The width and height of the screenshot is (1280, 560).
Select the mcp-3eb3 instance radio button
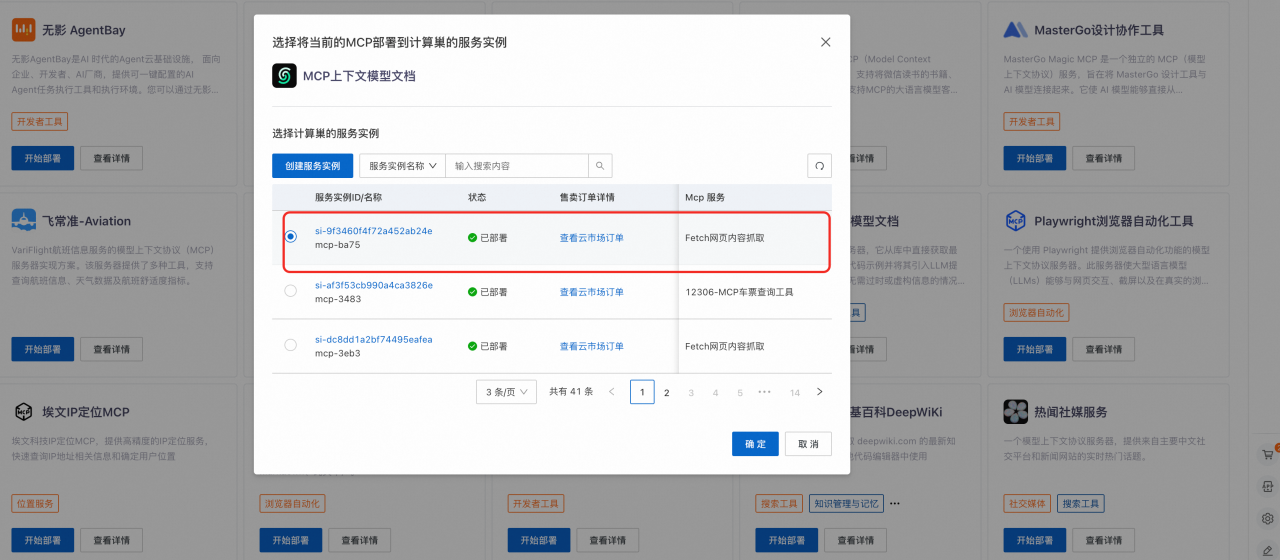tap(291, 345)
